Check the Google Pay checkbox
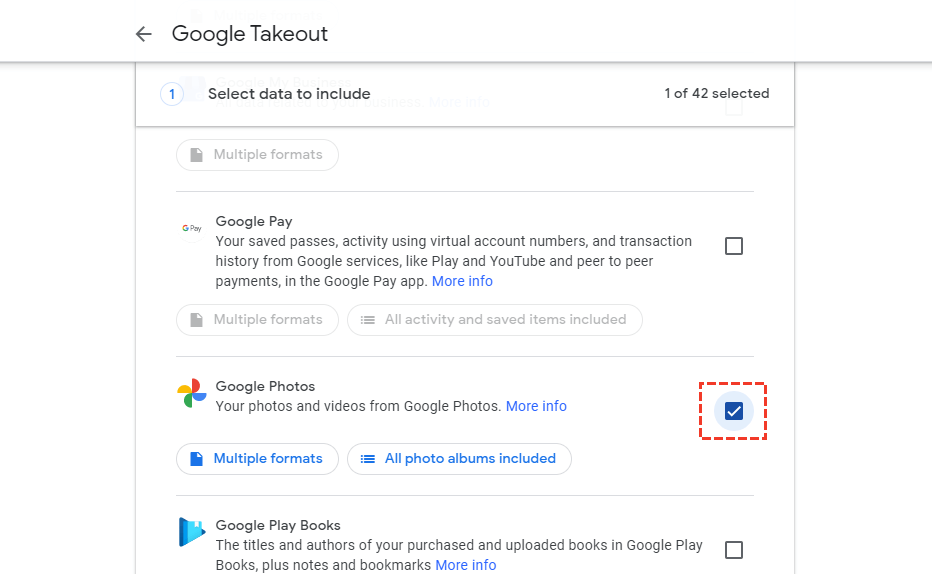The height and width of the screenshot is (574, 932). 734,246
